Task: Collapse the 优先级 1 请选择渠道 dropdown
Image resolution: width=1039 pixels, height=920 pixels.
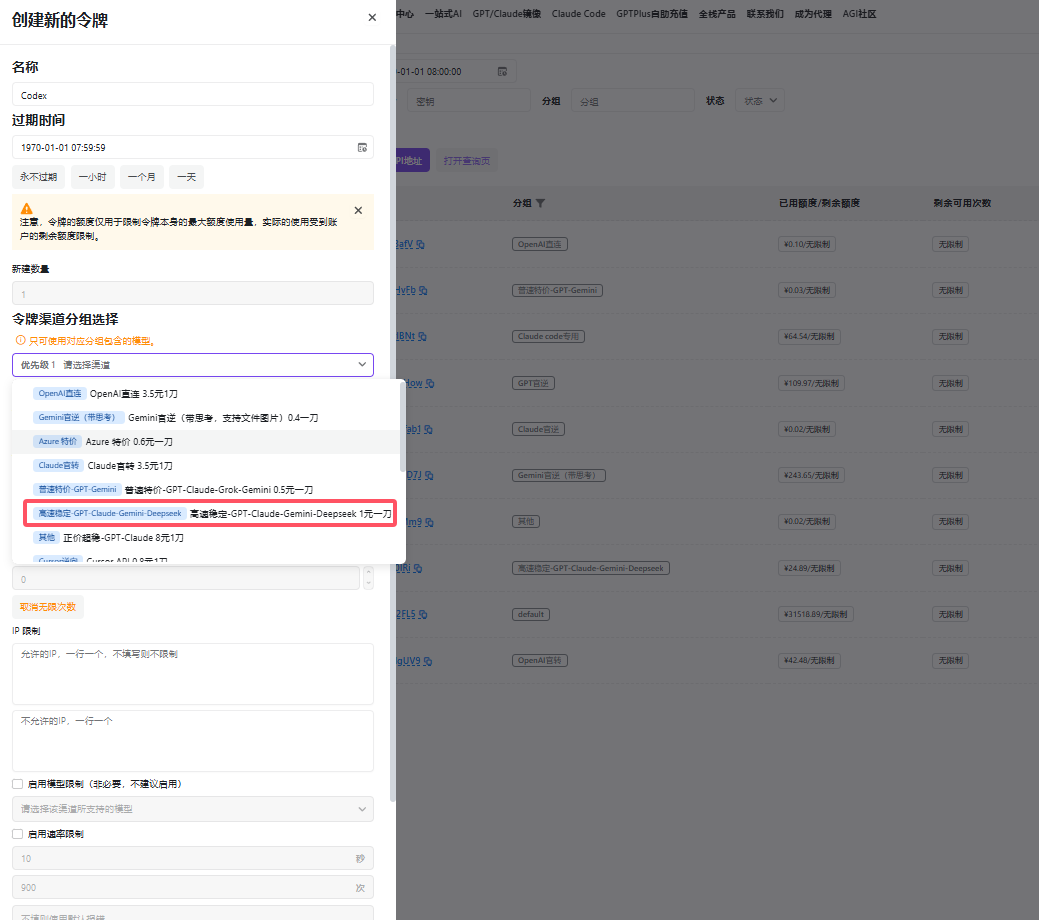Action: (362, 365)
